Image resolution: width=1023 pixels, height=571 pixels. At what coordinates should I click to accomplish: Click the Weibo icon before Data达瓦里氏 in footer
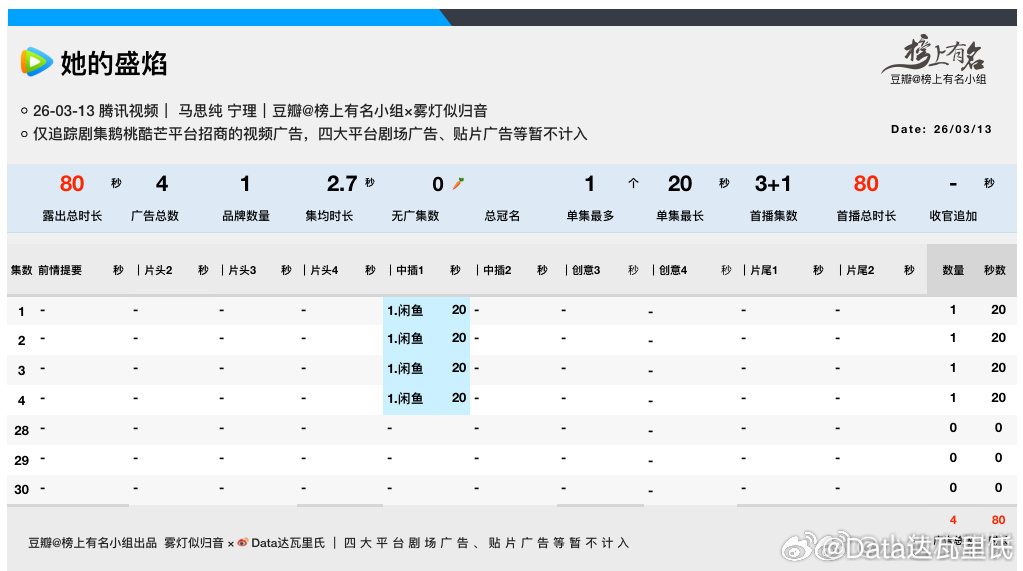[243, 542]
